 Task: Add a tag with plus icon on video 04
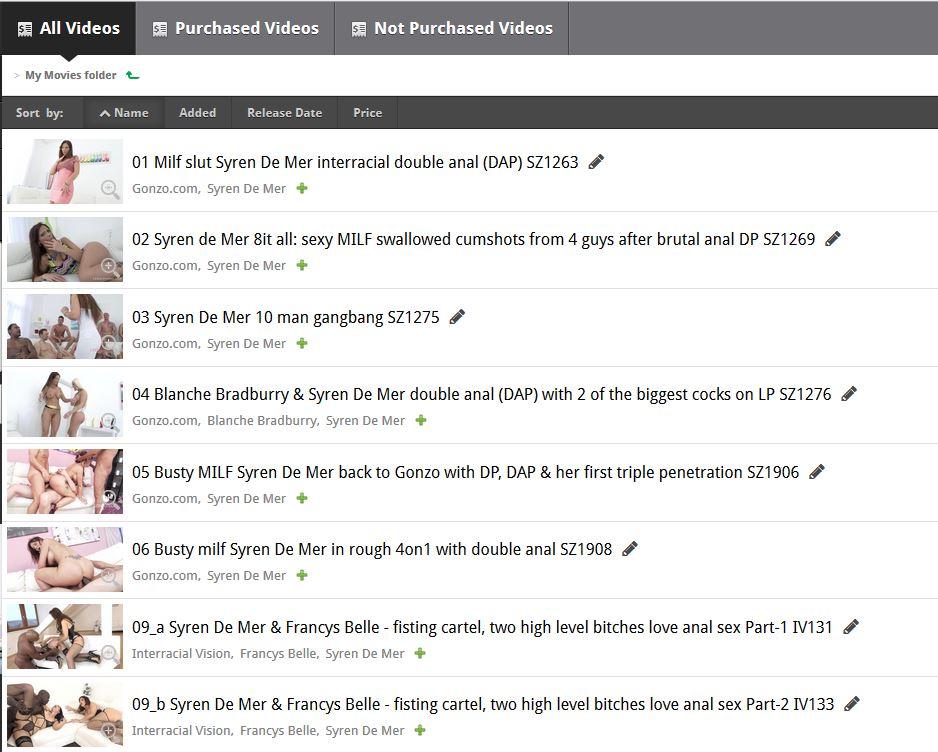pyautogui.click(x=421, y=421)
